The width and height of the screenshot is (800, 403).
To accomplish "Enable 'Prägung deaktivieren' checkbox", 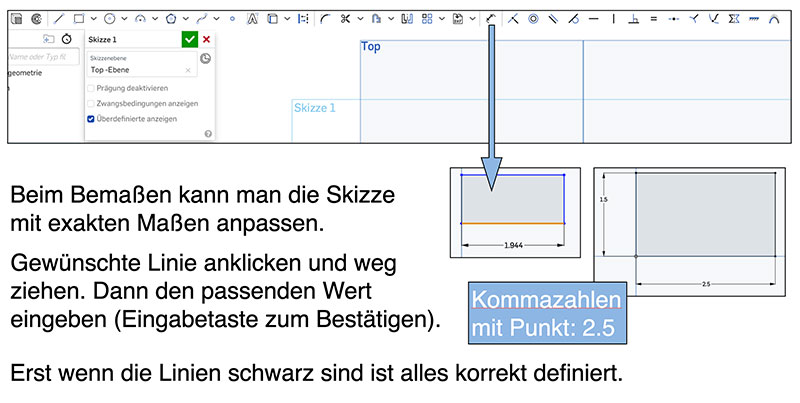I will (x=92, y=88).
